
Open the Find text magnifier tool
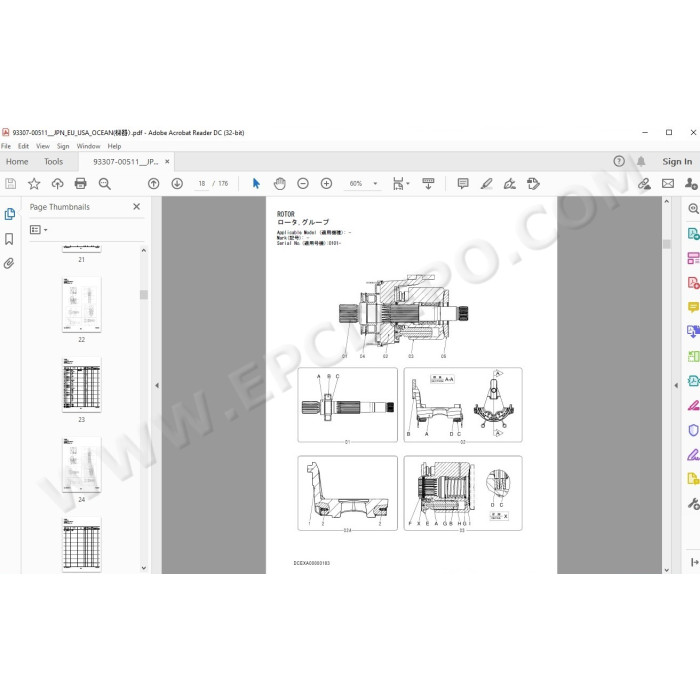click(104, 183)
